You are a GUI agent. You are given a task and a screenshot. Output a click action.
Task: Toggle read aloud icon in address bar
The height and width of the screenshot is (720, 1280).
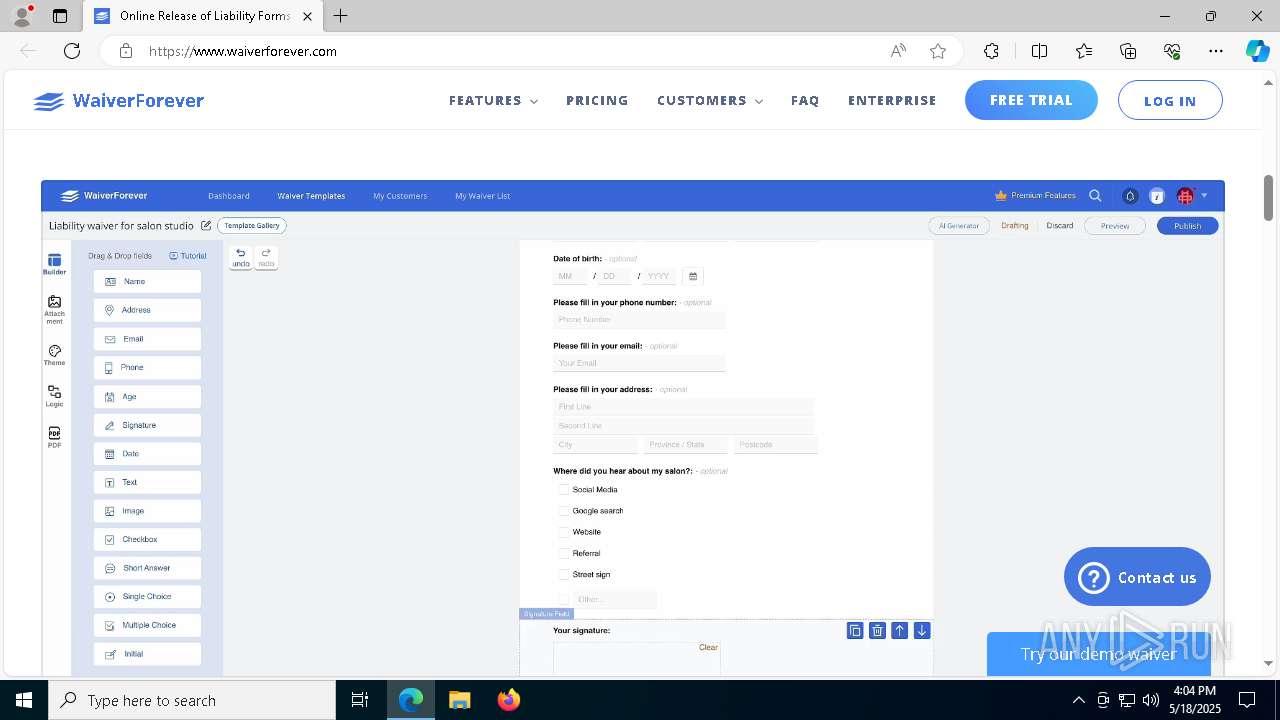[898, 51]
